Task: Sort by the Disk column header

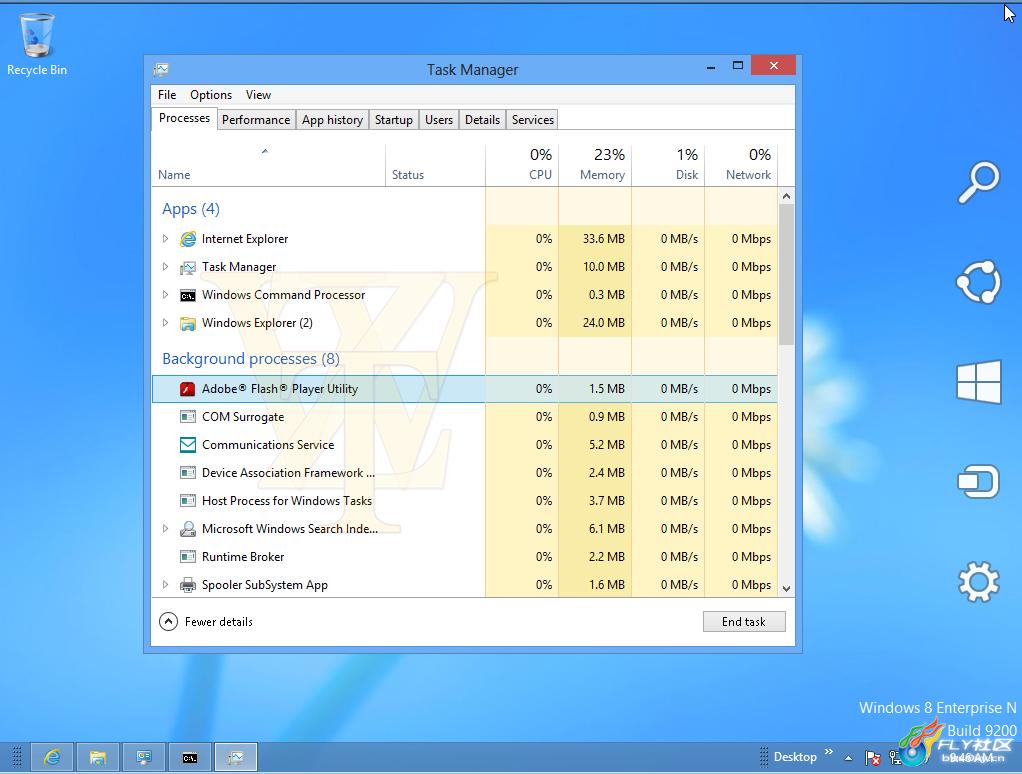Action: 668,165
